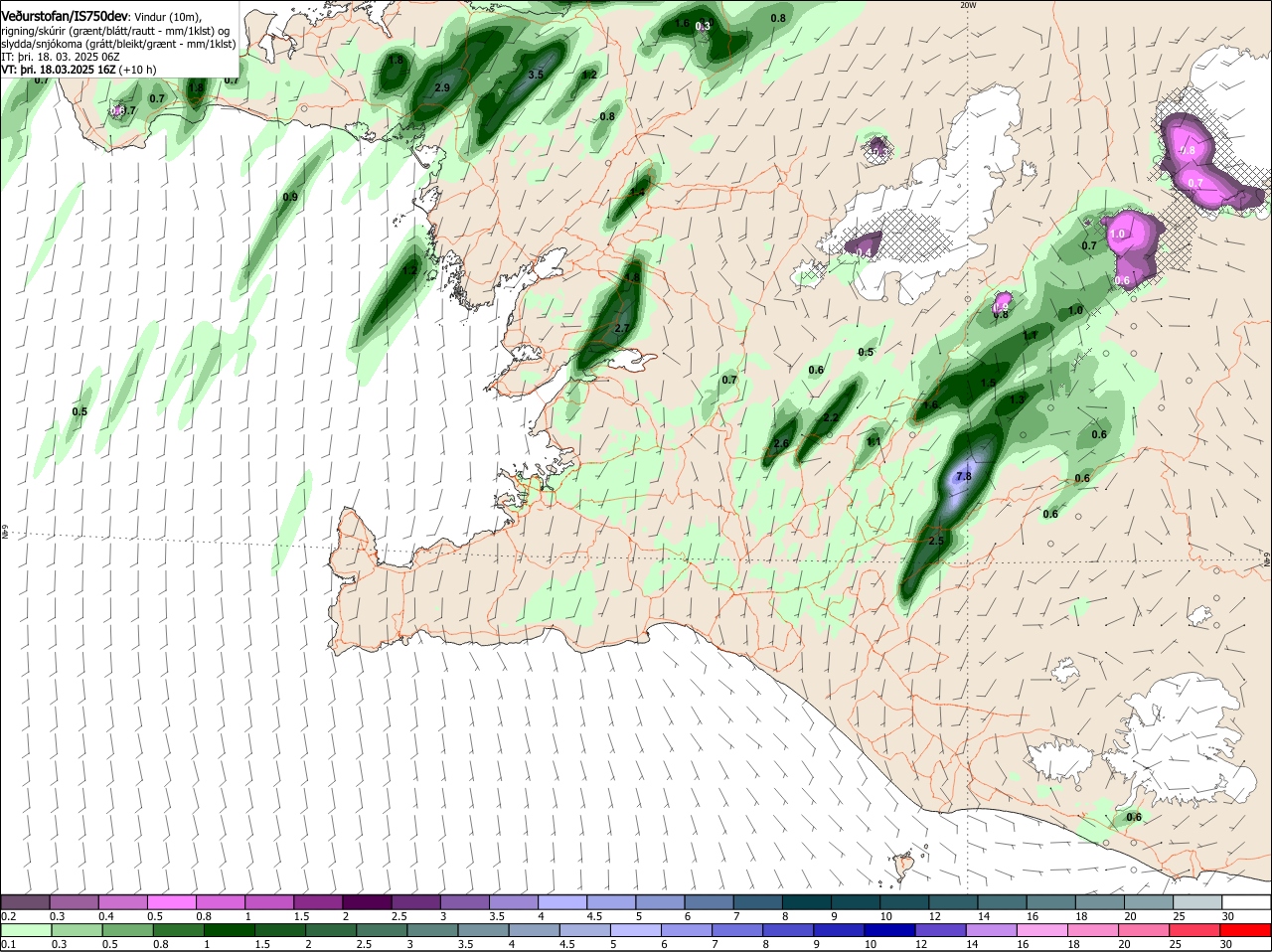Click the 20W longitude label
Viewport: 1272px width, 952px height.
(x=968, y=5)
